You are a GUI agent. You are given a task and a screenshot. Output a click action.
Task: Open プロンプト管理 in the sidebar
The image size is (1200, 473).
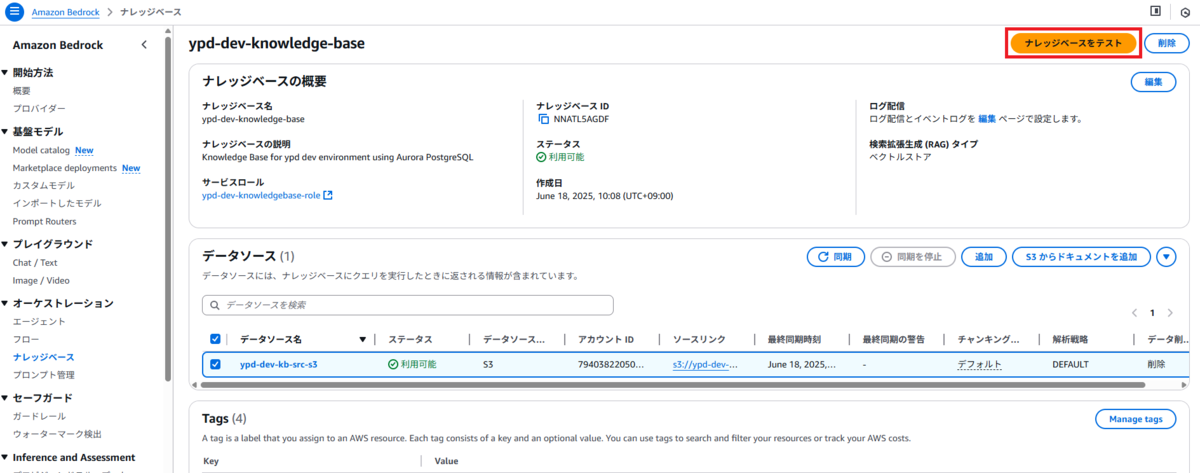(43, 375)
